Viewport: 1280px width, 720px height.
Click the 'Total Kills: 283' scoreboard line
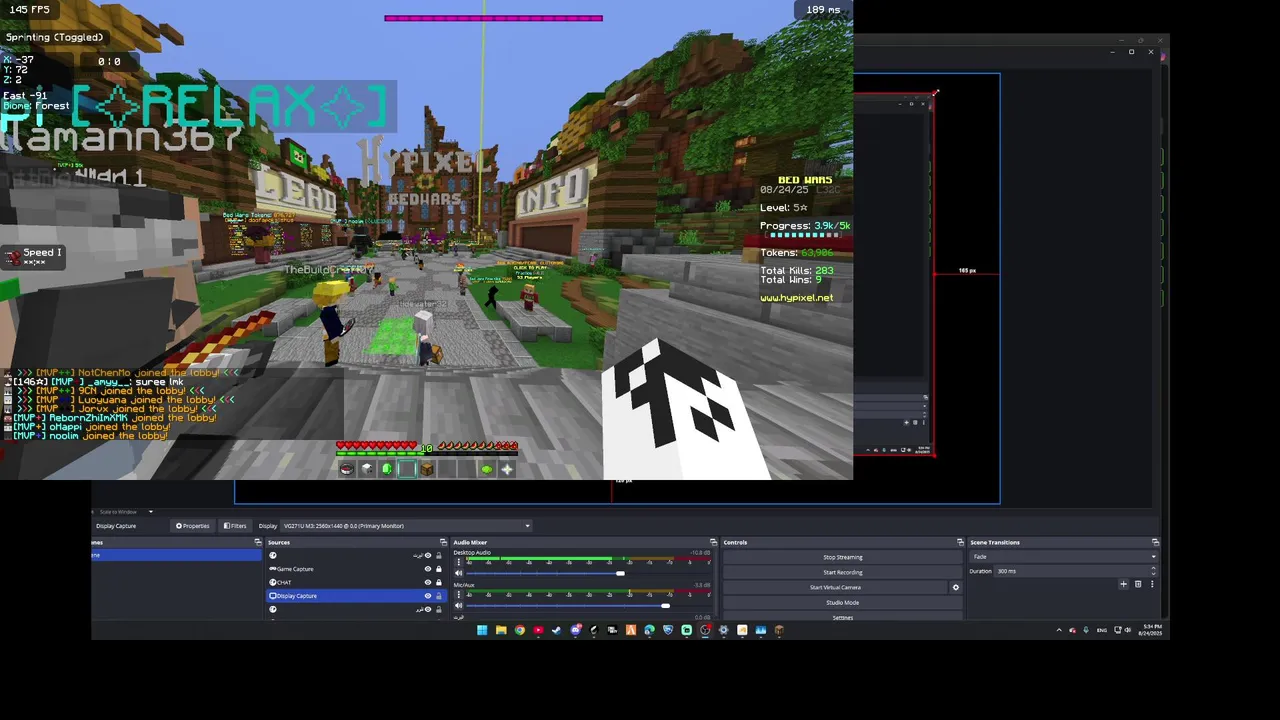pos(797,270)
